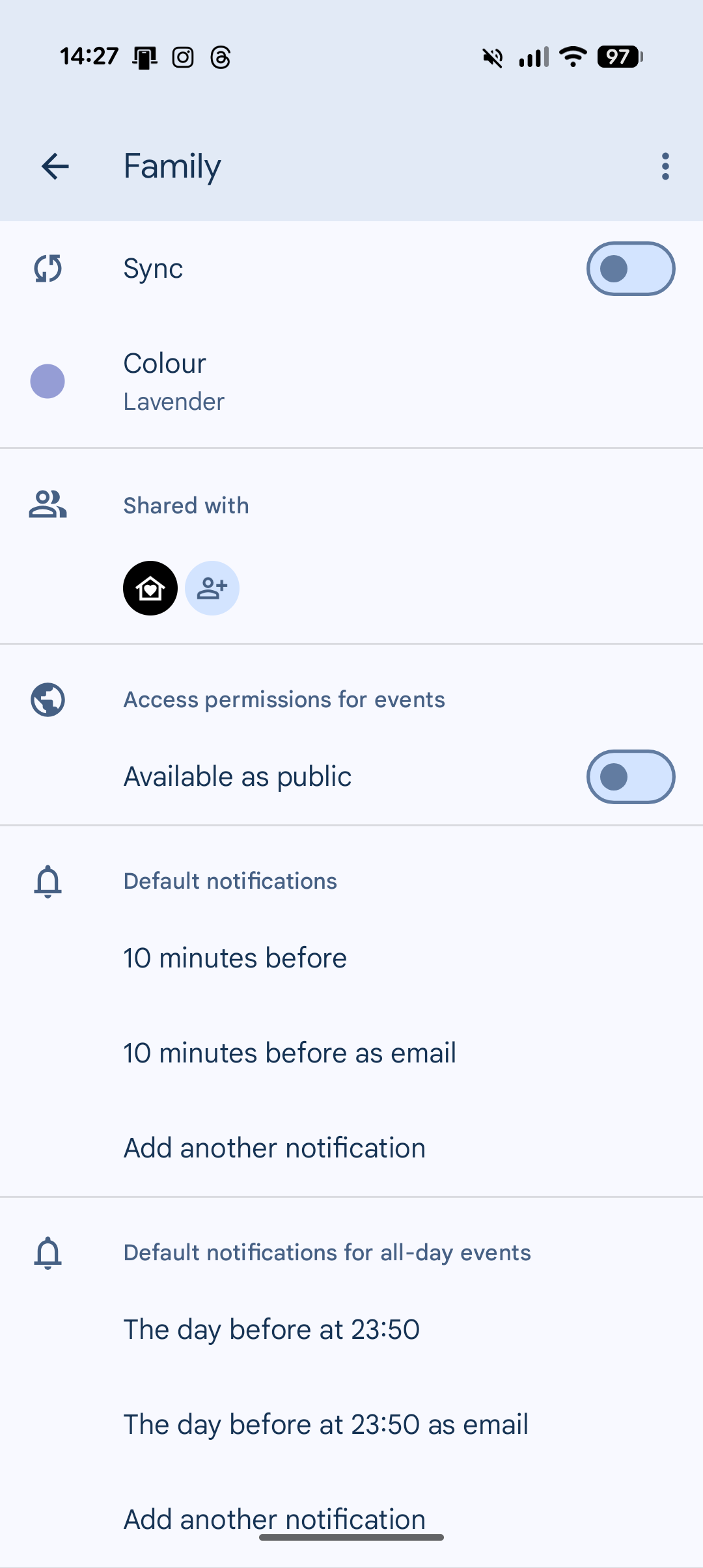
Task: Tap the back arrow icon
Action: (x=55, y=167)
